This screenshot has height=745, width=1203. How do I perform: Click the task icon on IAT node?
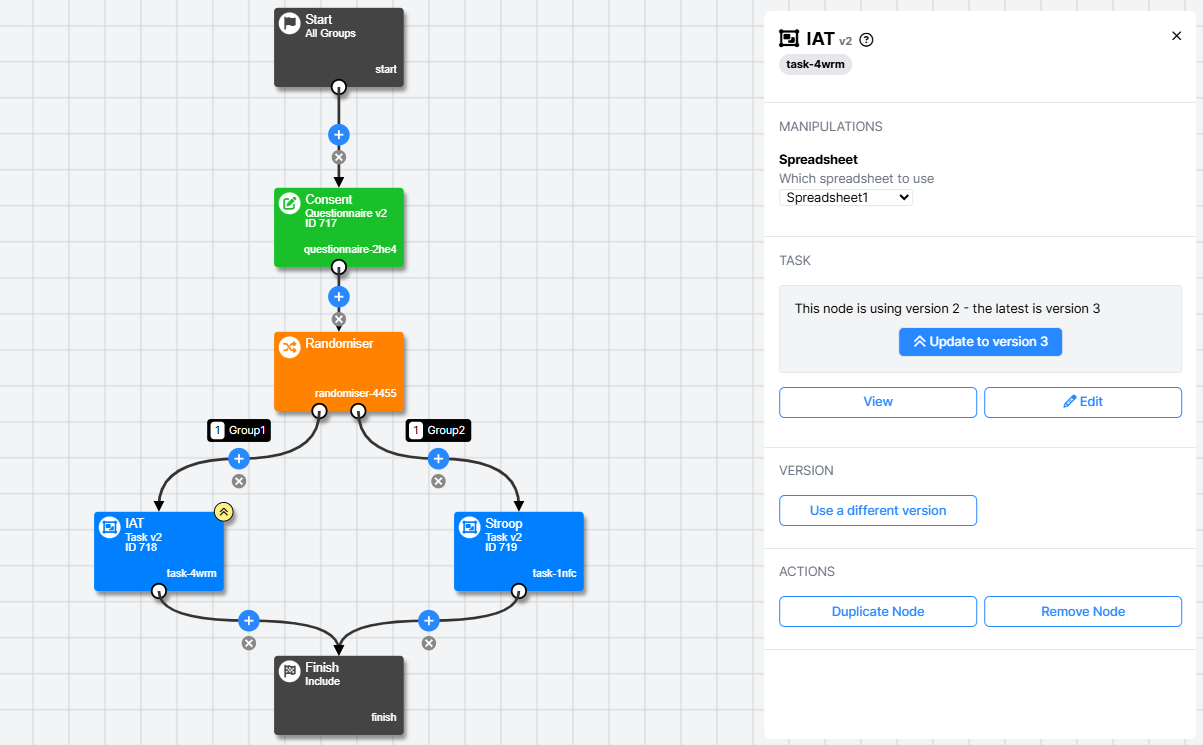coord(109,528)
